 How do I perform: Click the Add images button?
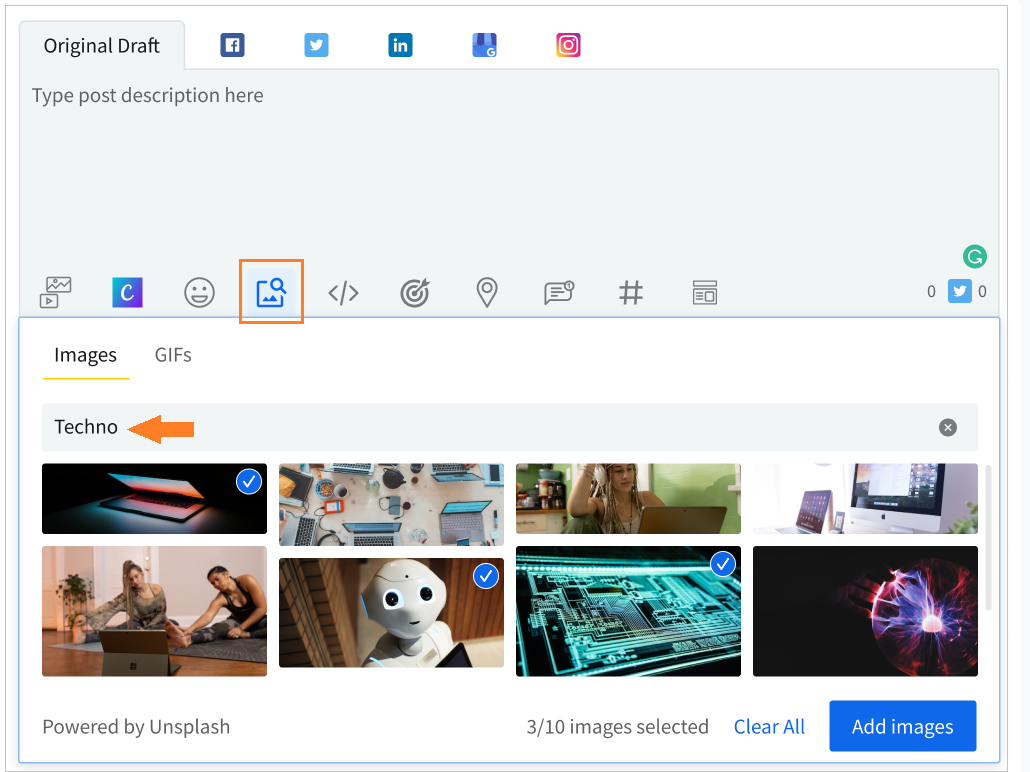pos(902,727)
